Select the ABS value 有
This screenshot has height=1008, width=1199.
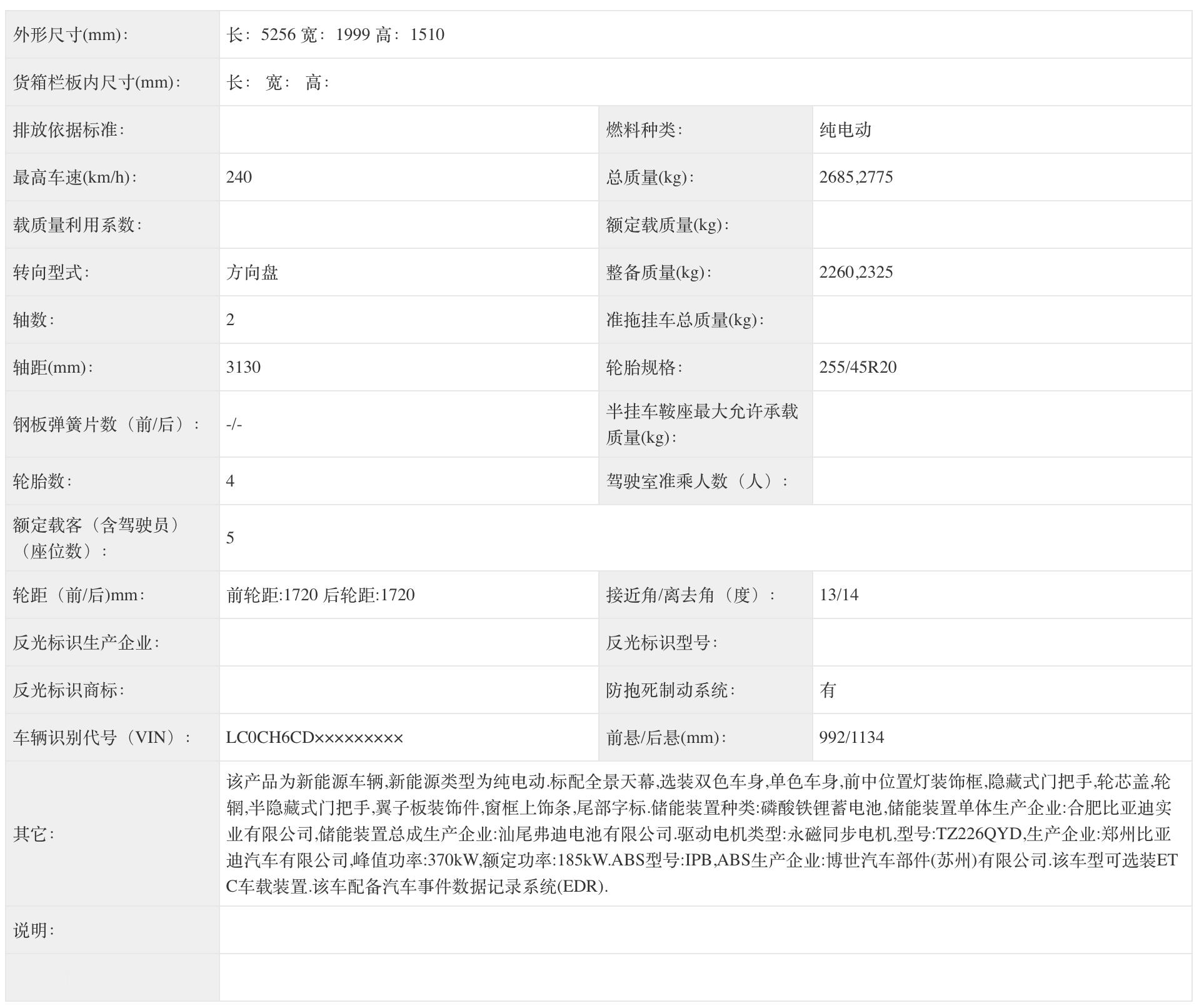tap(828, 690)
